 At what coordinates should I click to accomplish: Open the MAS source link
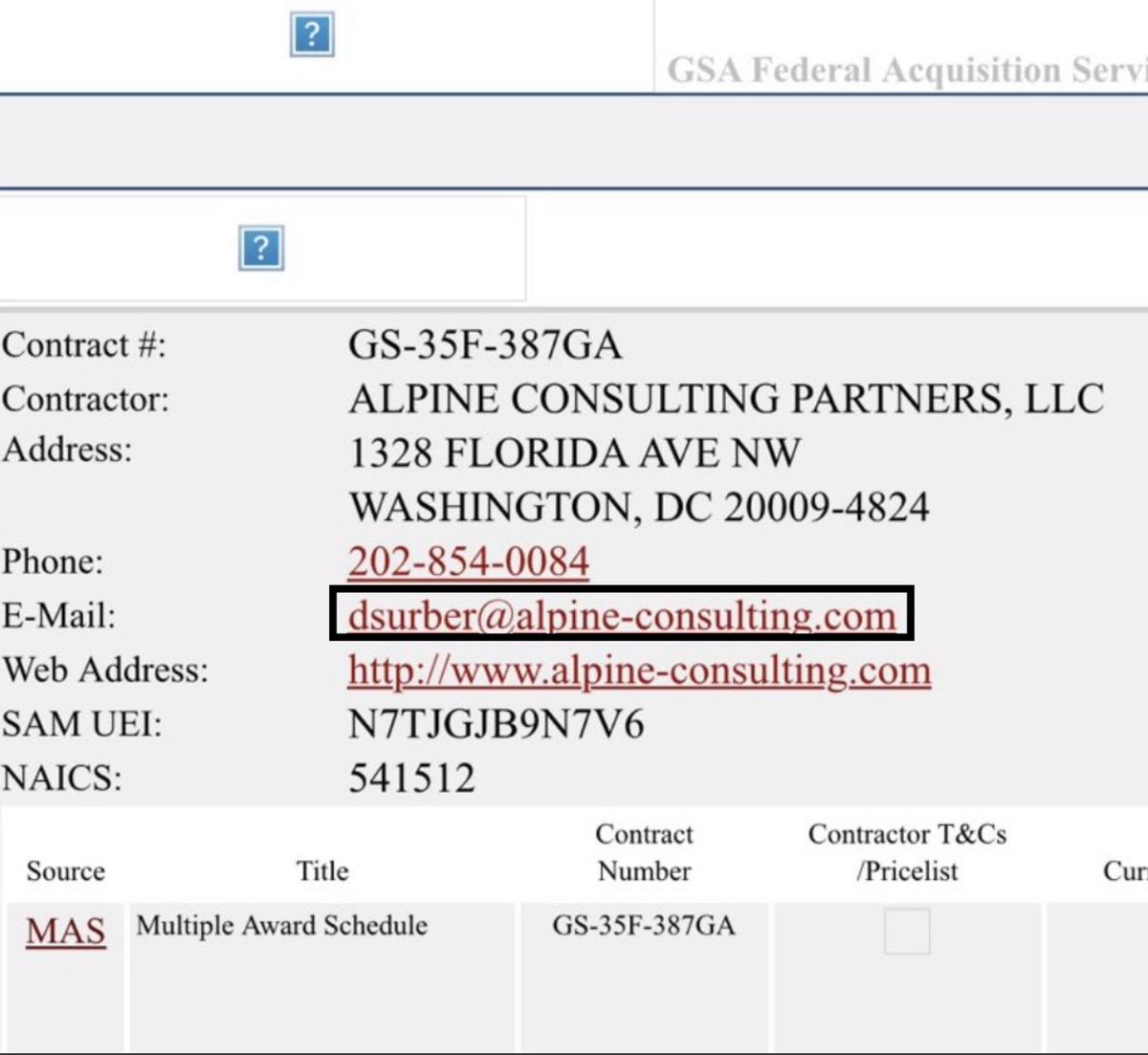[65, 931]
